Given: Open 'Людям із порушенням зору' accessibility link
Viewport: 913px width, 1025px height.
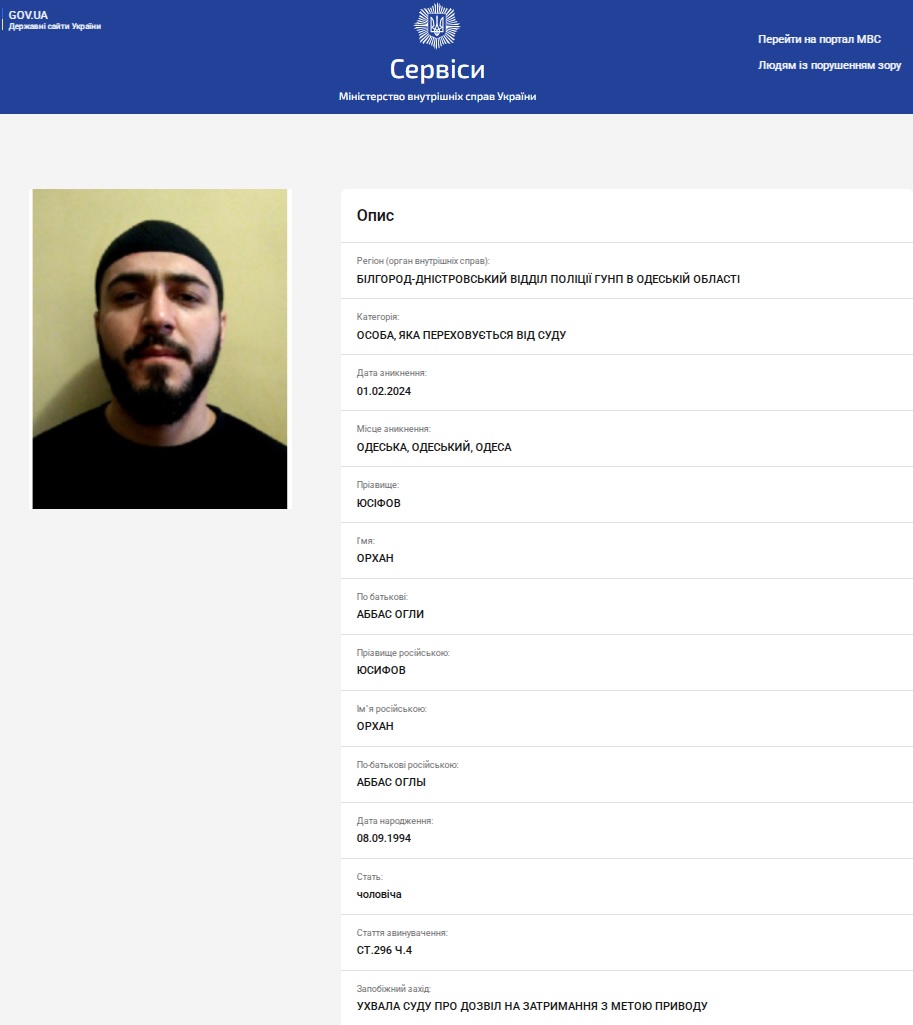Looking at the screenshot, I should click(829, 65).
